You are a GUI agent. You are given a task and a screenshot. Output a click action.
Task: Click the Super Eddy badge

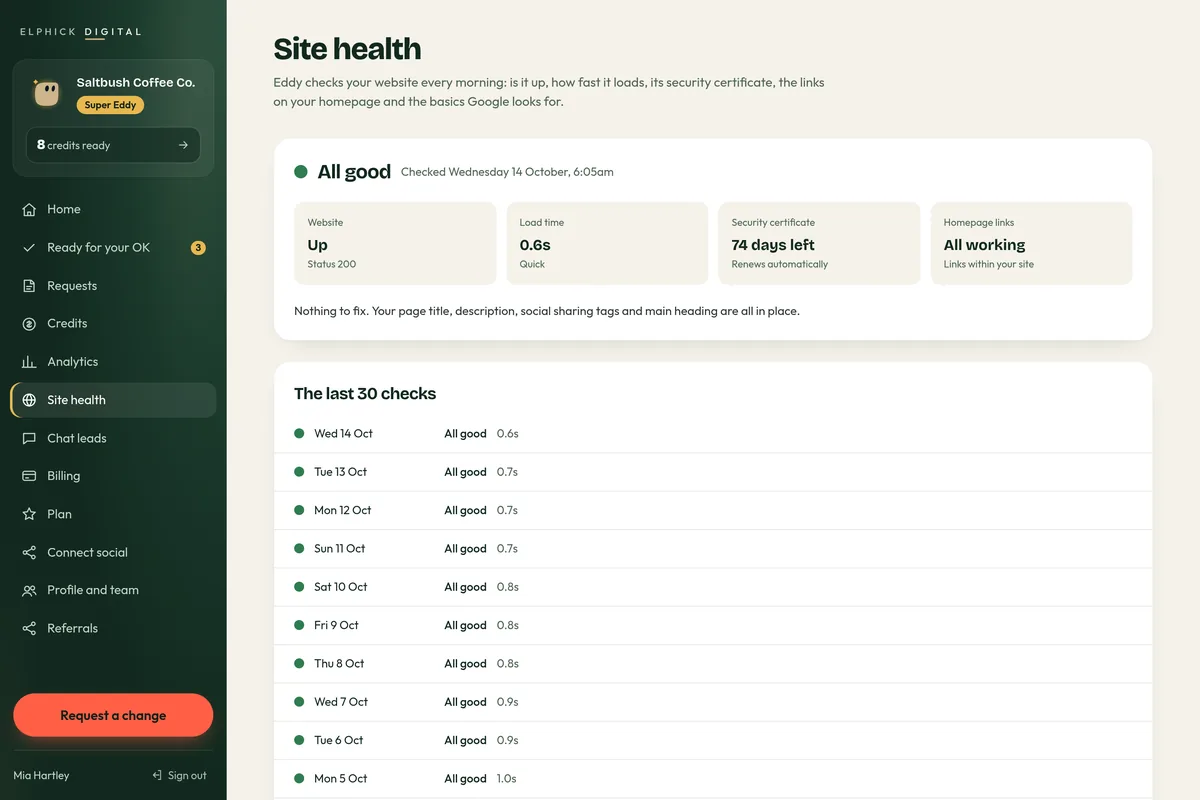click(110, 105)
